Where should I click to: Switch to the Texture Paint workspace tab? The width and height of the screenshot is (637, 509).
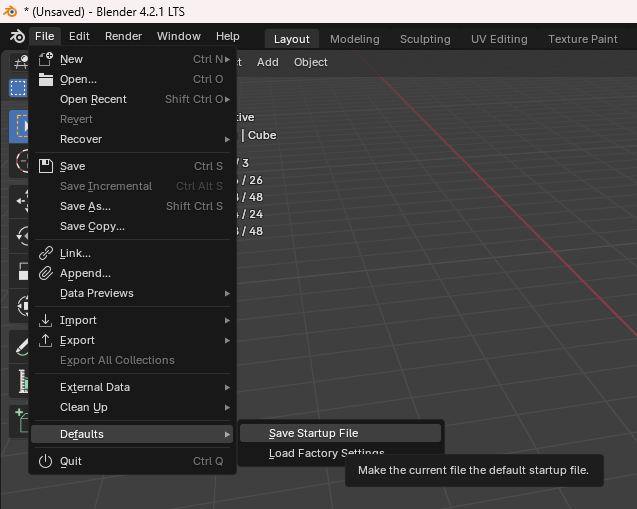pyautogui.click(x=583, y=39)
